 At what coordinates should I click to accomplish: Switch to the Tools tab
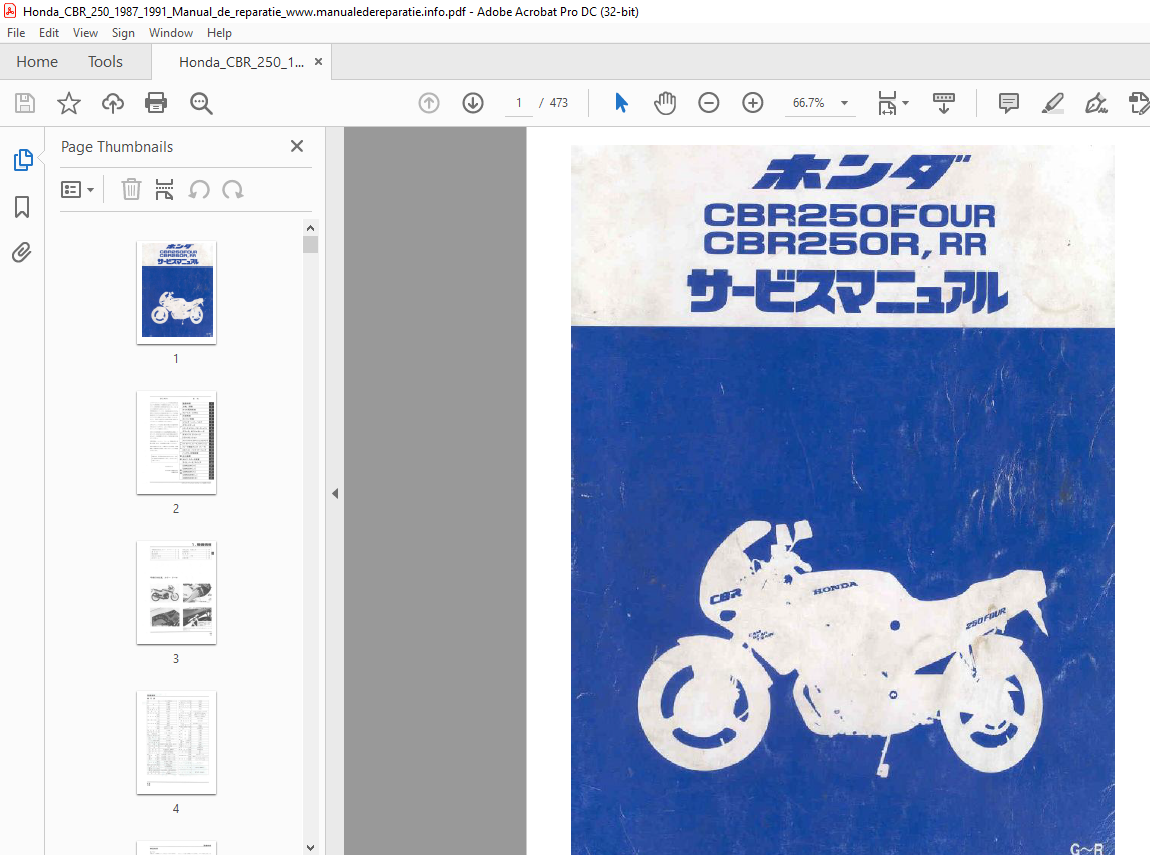pyautogui.click(x=106, y=62)
